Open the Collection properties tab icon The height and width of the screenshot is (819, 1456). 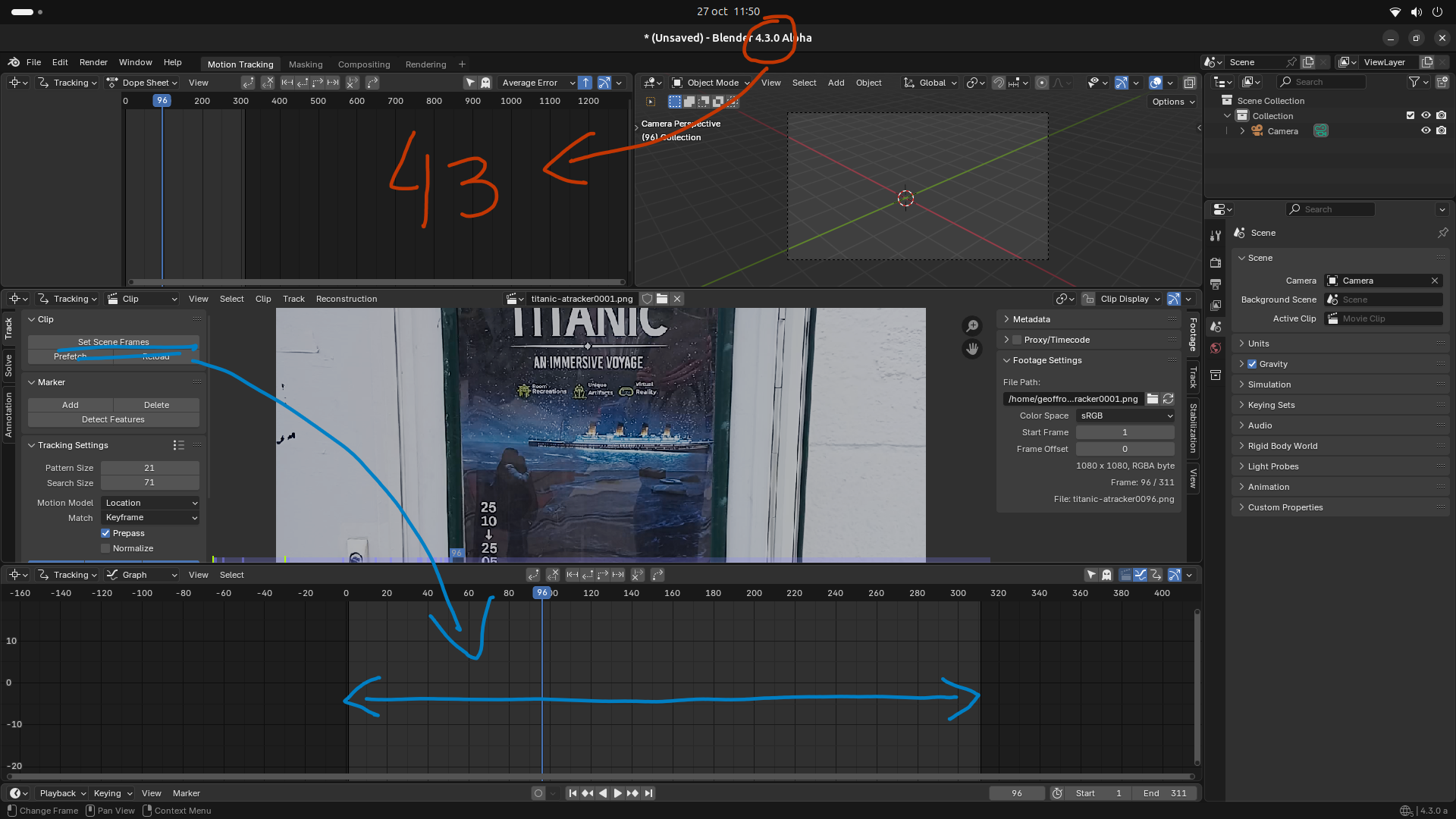click(1216, 375)
